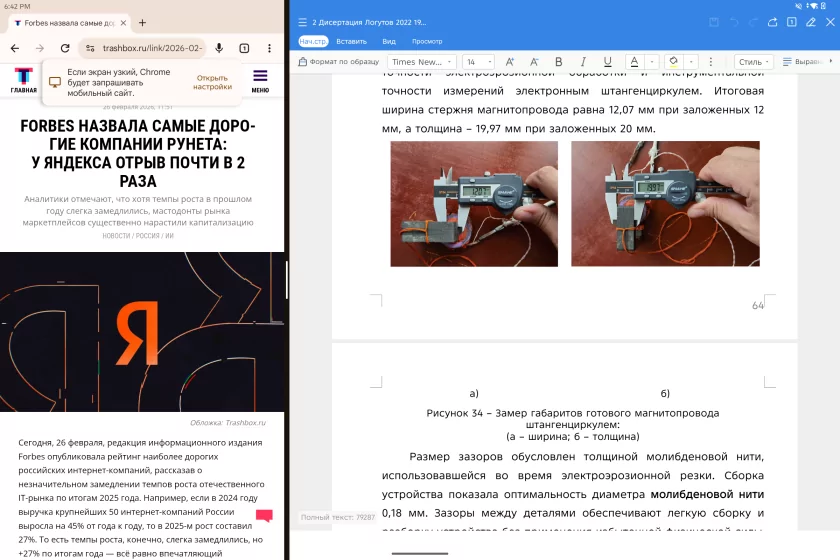Click Обложка: Trashbox.ru caption

point(228,423)
